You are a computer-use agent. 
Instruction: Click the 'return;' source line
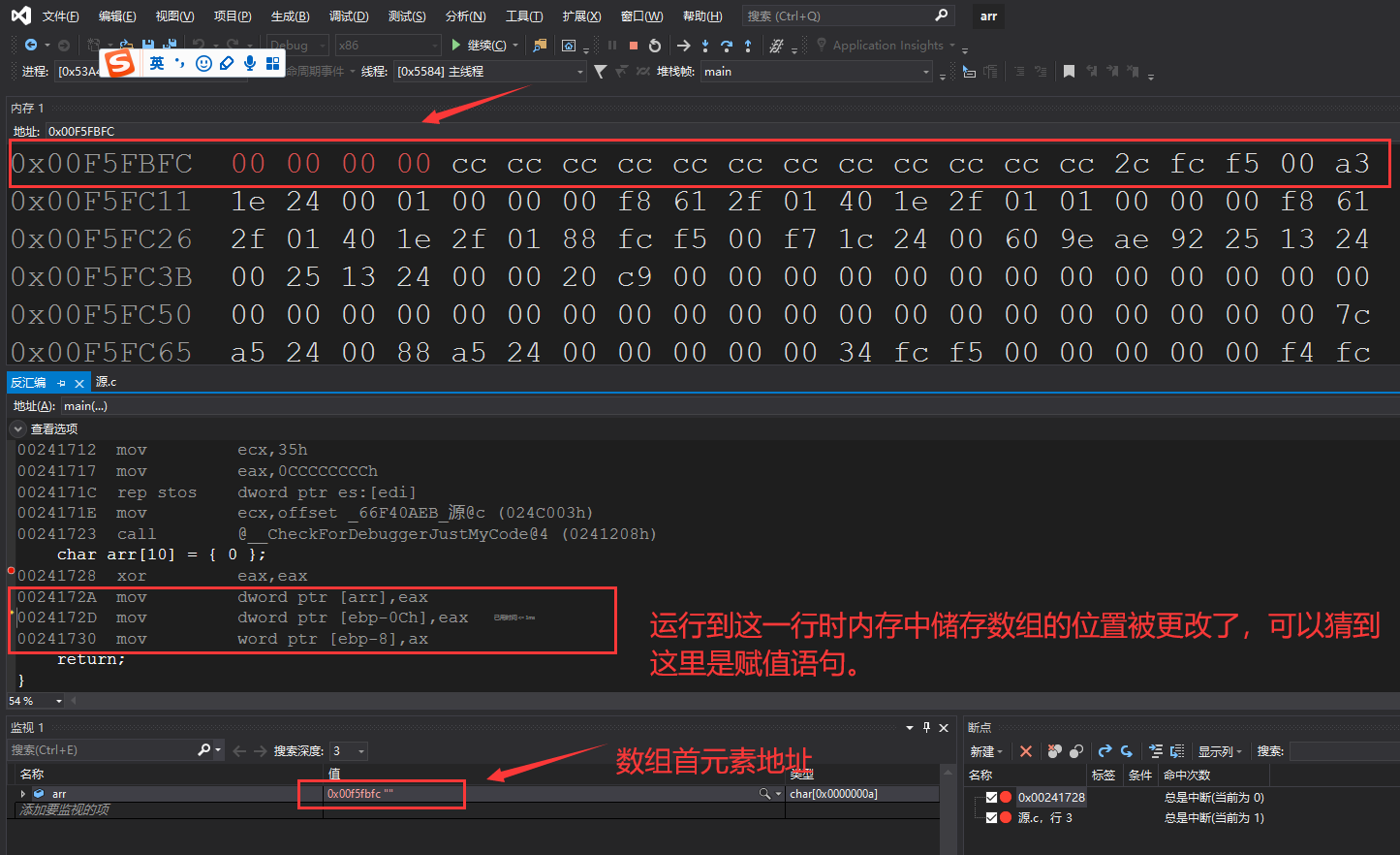pos(91,659)
